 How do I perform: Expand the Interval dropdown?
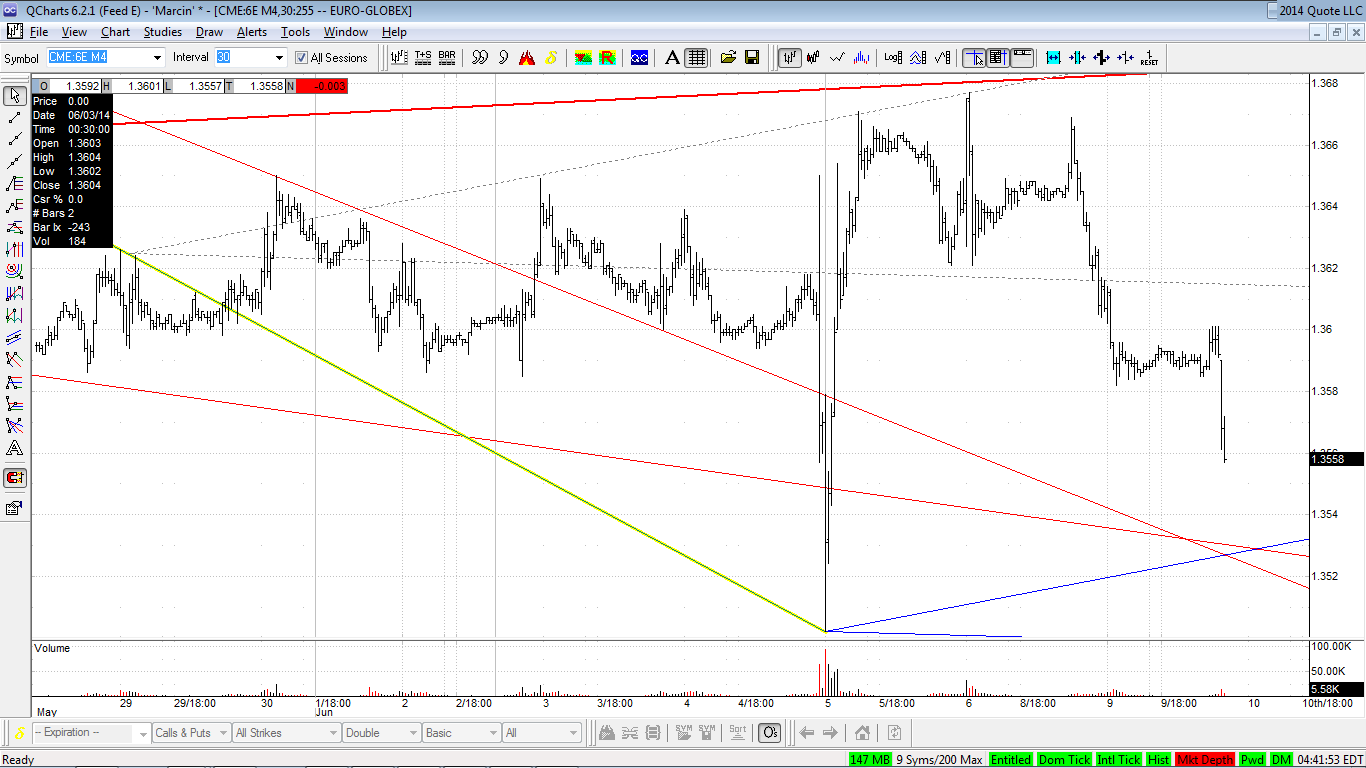point(279,58)
